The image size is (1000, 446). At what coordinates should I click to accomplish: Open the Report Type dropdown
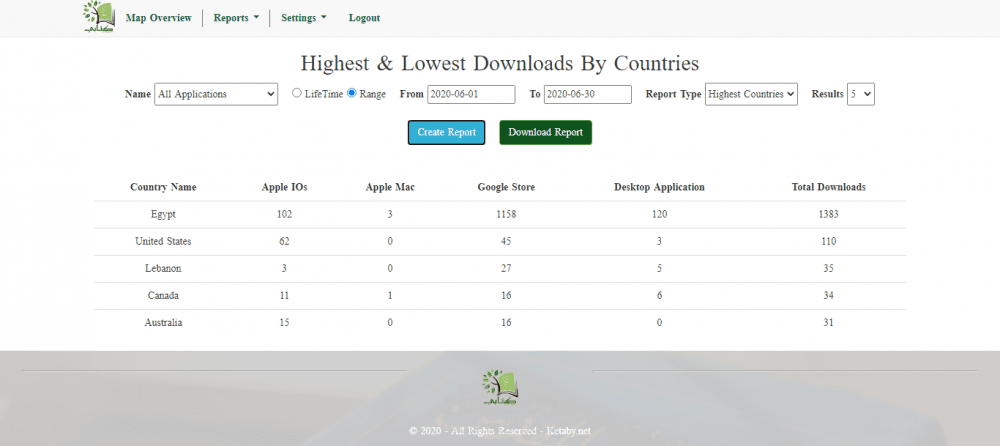[x=751, y=94]
